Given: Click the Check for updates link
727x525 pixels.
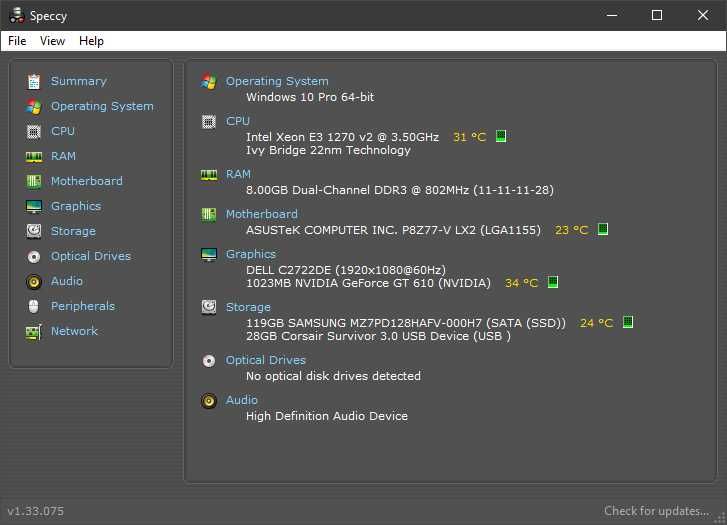Looking at the screenshot, I should (x=657, y=511).
